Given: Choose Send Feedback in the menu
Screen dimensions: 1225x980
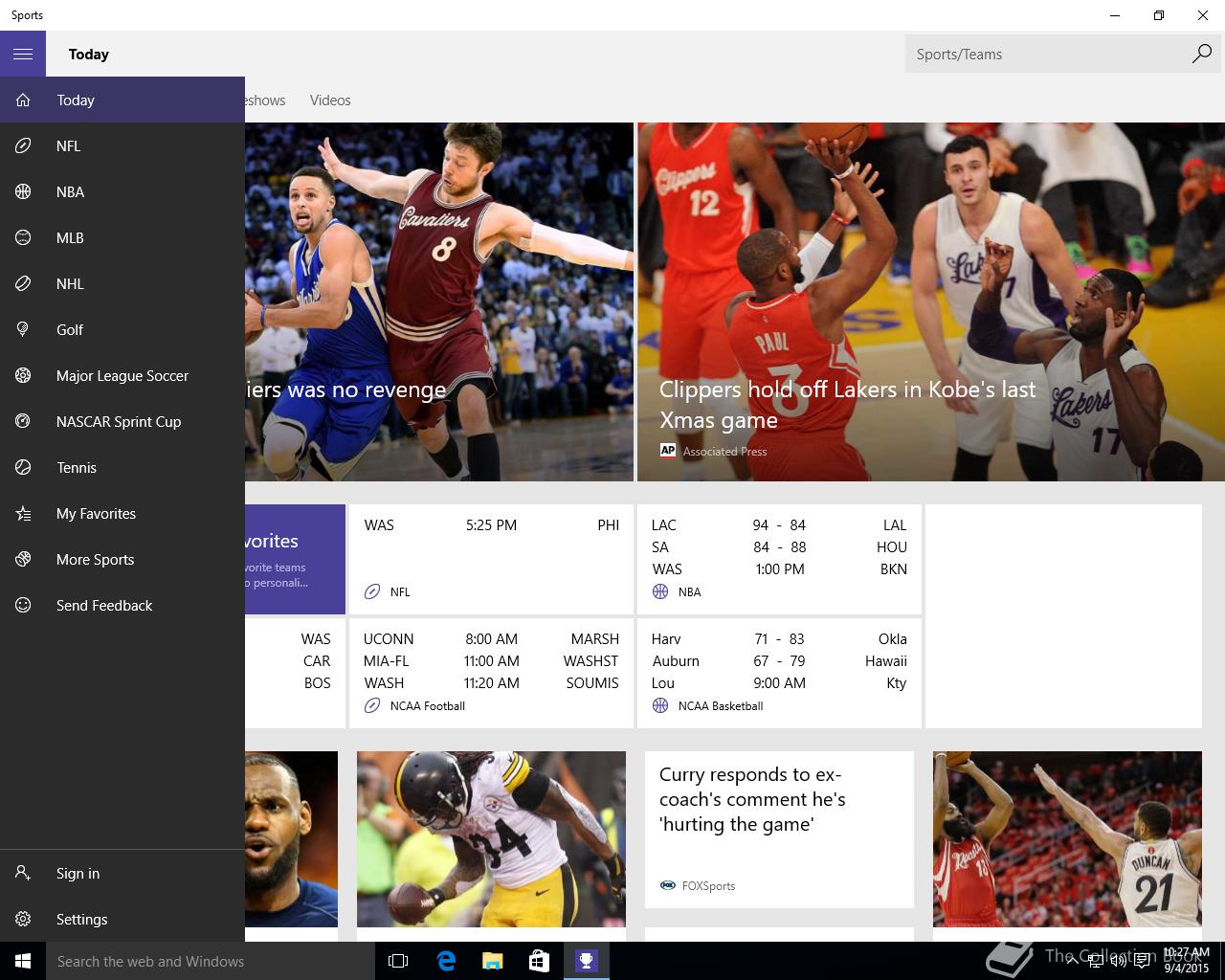Looking at the screenshot, I should [122, 606].
